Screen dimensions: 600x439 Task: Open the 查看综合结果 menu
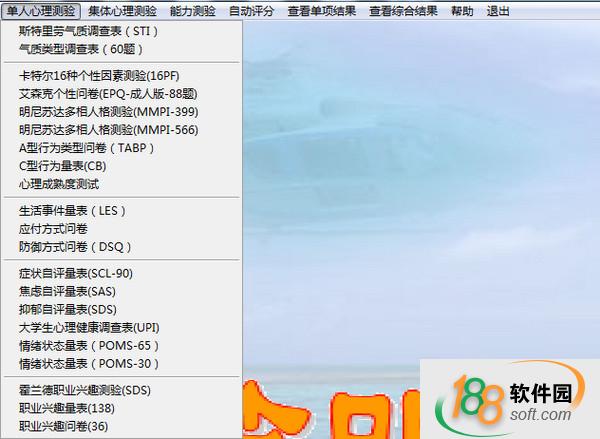[x=403, y=11]
